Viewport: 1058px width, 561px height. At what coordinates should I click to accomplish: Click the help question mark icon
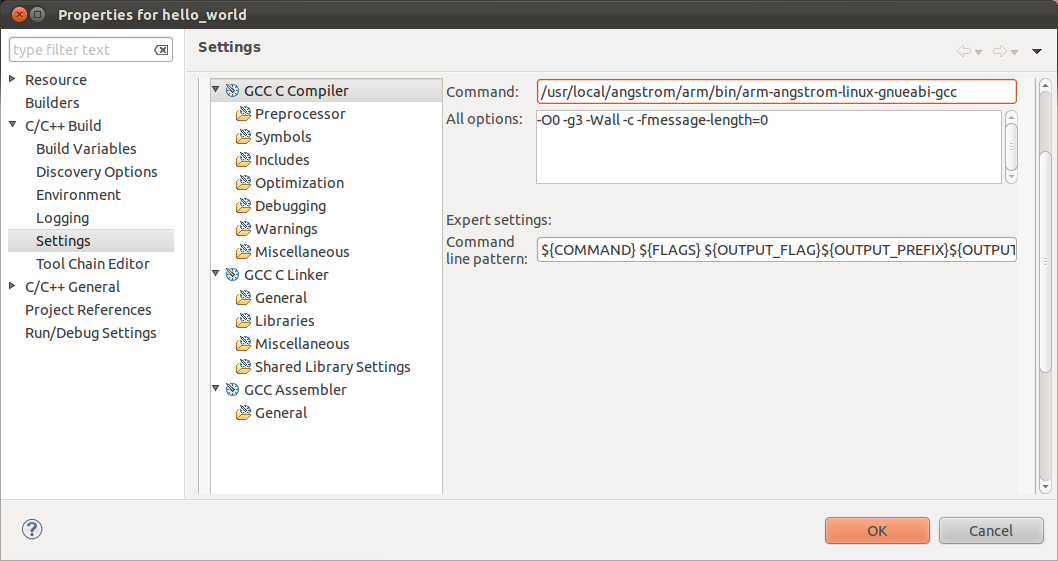pos(32,529)
